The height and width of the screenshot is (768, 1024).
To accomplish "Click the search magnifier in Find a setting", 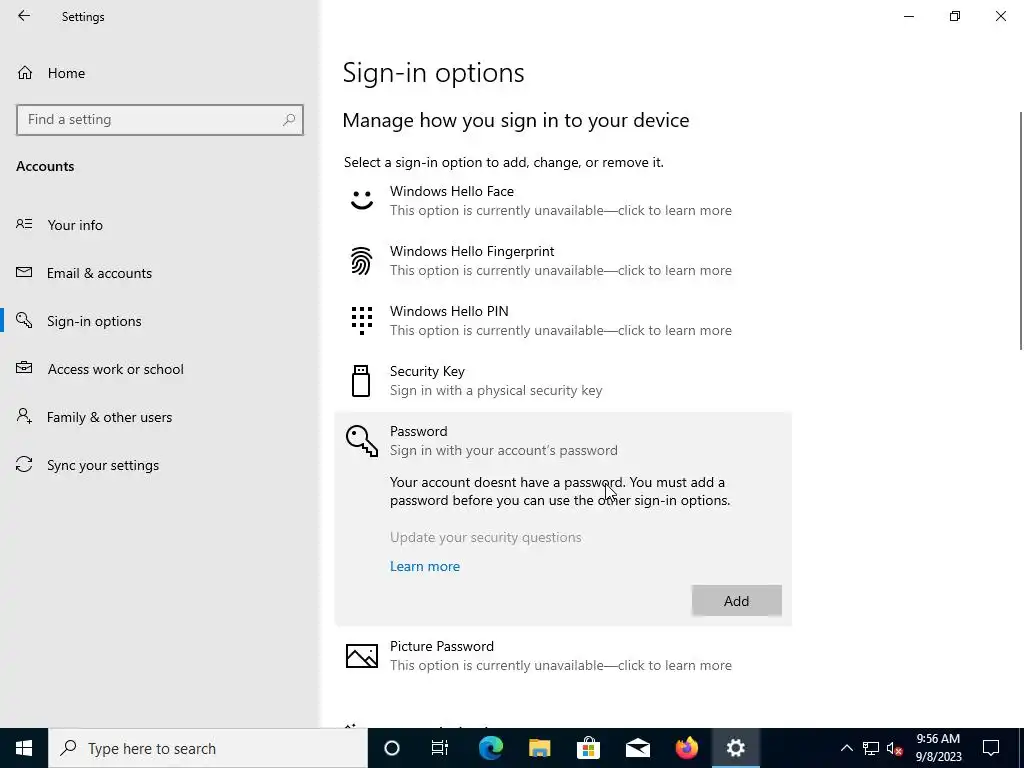I will (289, 120).
